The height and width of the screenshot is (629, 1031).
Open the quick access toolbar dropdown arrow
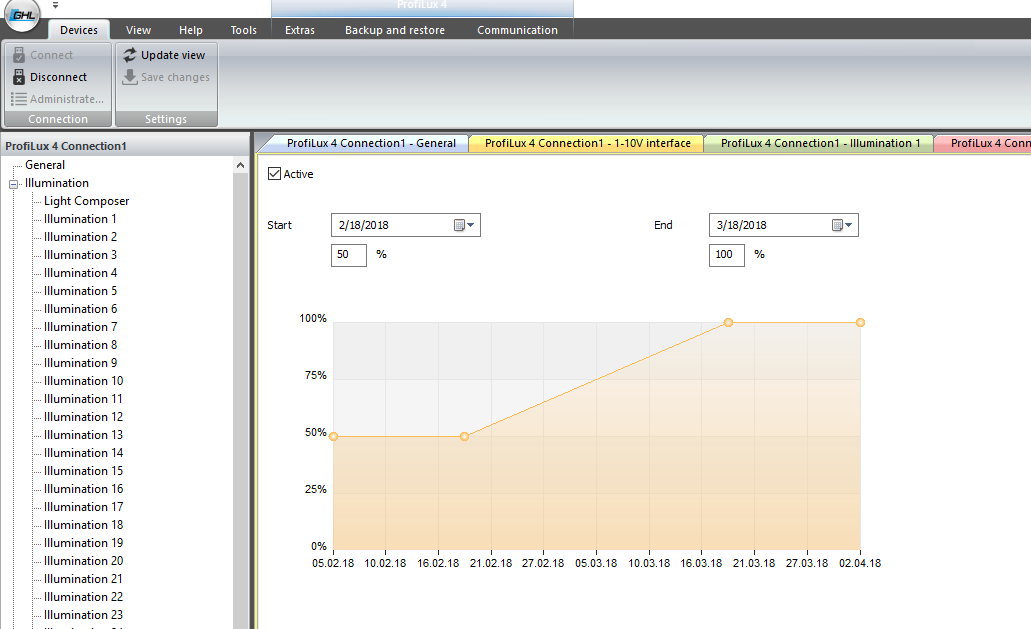click(x=55, y=5)
